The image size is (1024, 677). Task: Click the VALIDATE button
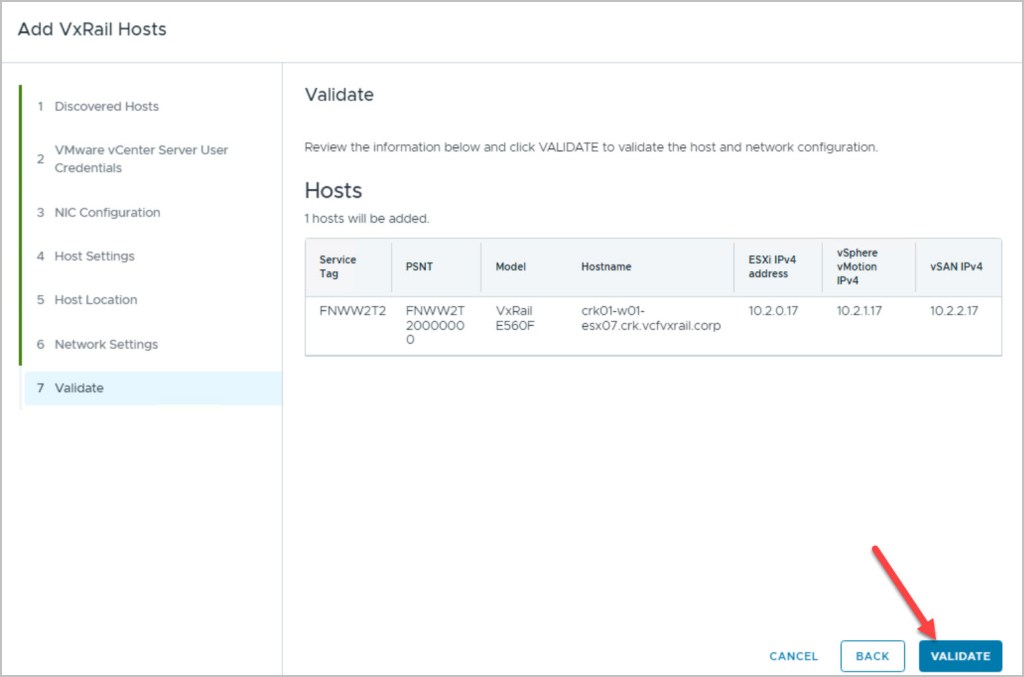[x=960, y=656]
